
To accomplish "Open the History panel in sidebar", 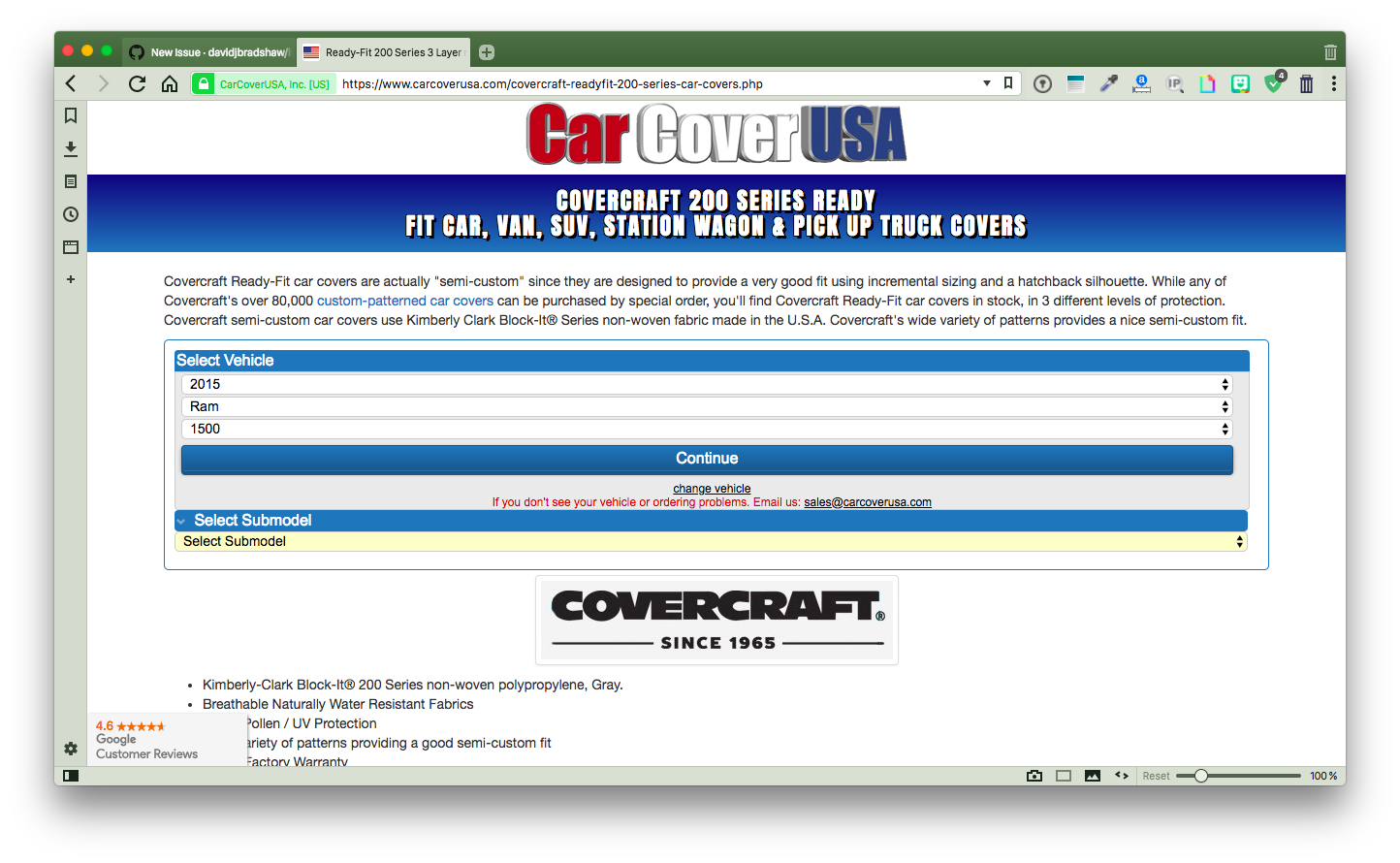I will (x=71, y=214).
